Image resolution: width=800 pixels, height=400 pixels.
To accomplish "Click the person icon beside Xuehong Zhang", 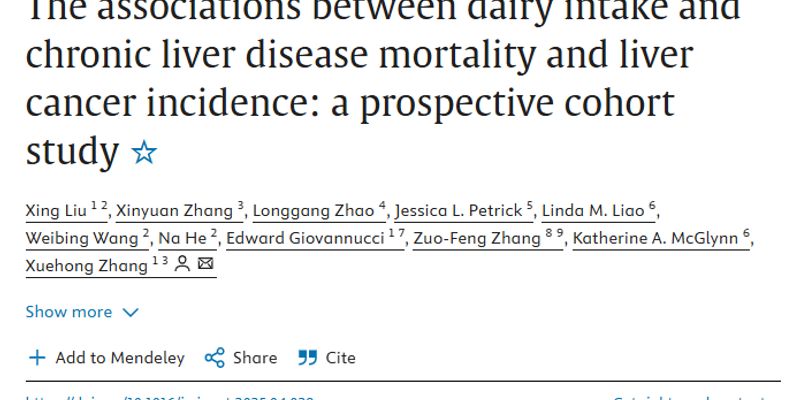I will click(182, 264).
